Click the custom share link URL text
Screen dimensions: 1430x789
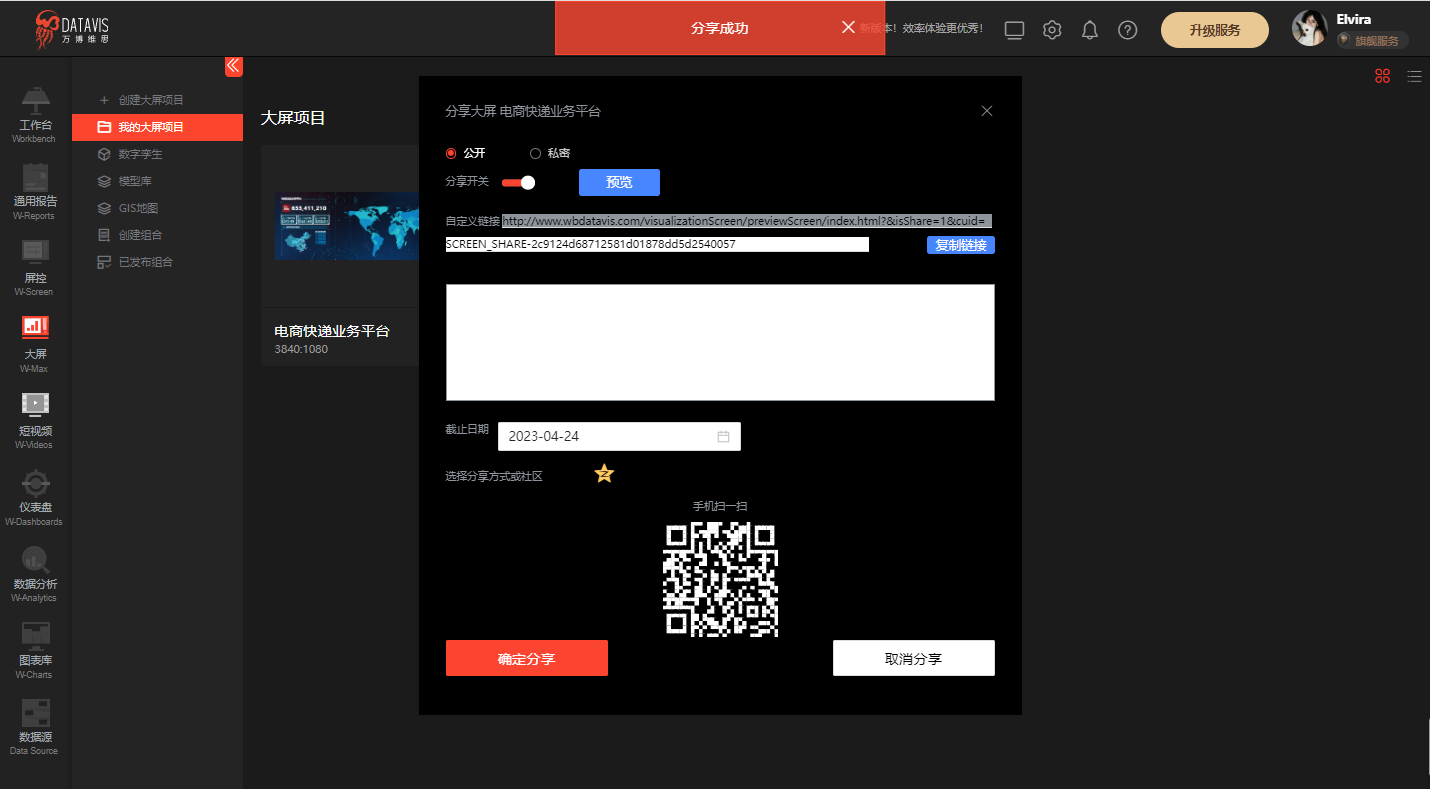coord(746,220)
